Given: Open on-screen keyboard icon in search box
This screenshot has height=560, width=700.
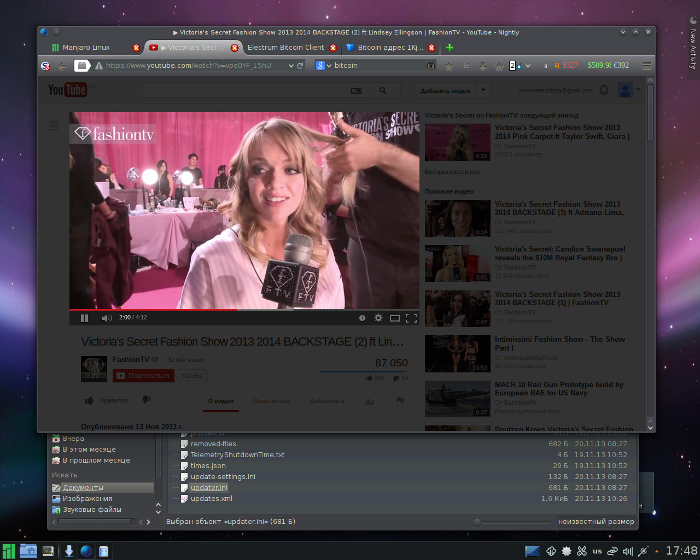Looking at the screenshot, I should click(x=356, y=91).
